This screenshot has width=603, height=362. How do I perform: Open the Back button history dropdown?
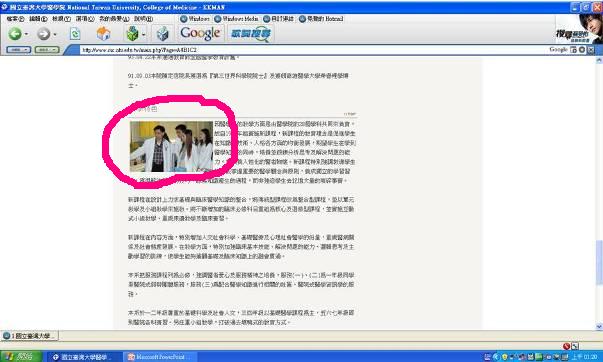pos(26,34)
